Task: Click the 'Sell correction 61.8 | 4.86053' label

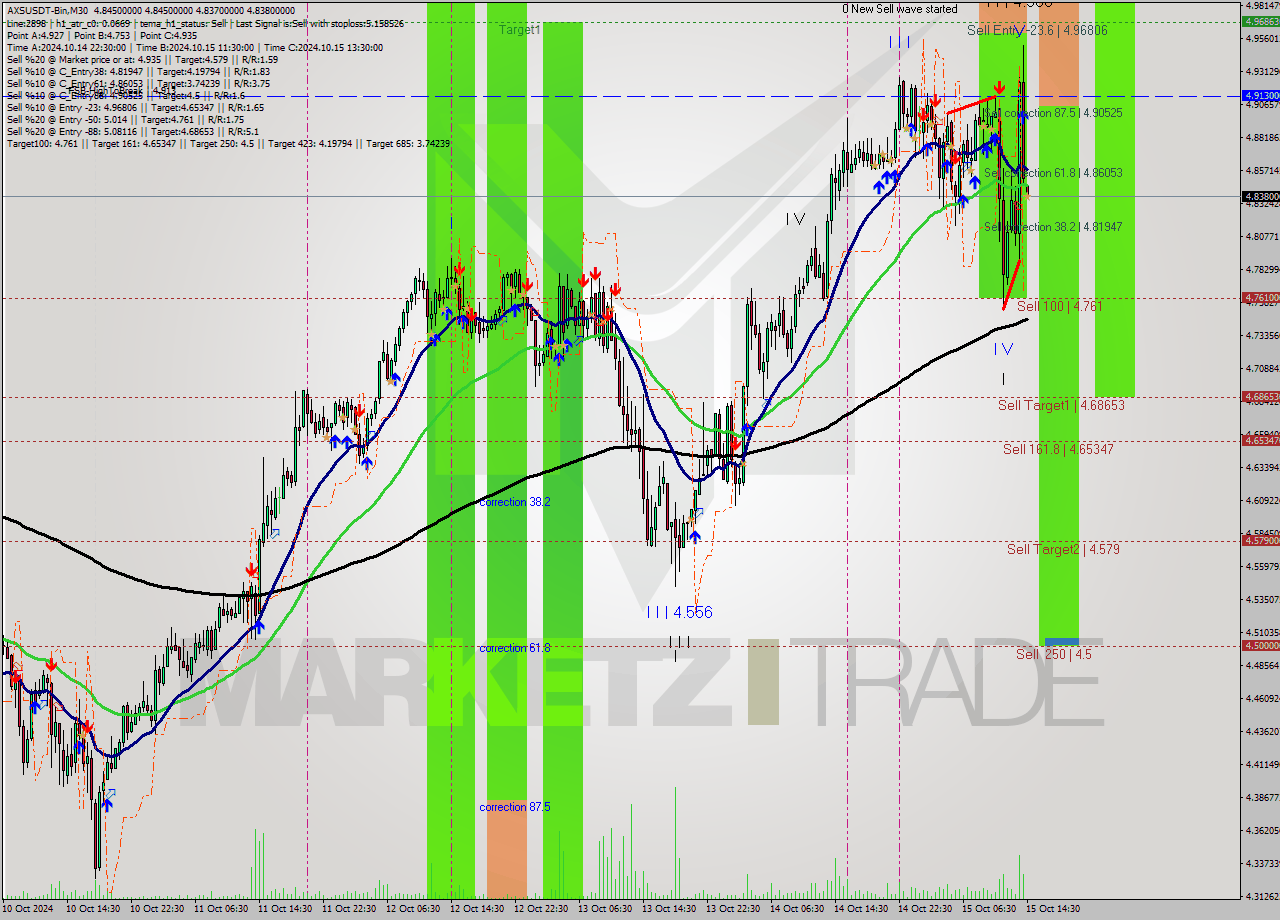Action: pos(1053,173)
